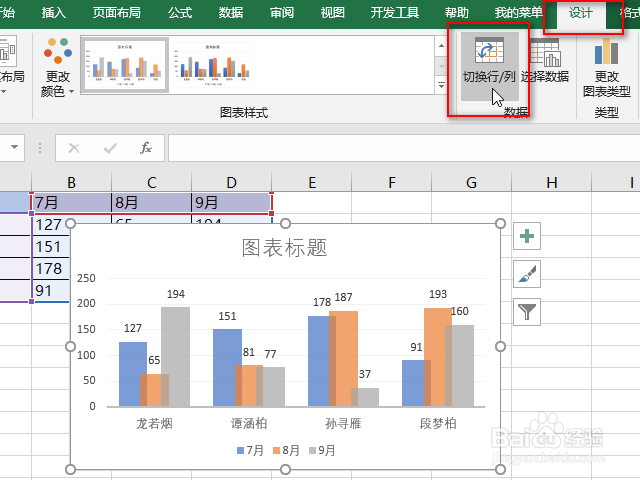Click the 9月 legend entry
The width and height of the screenshot is (640, 480).
point(322,450)
